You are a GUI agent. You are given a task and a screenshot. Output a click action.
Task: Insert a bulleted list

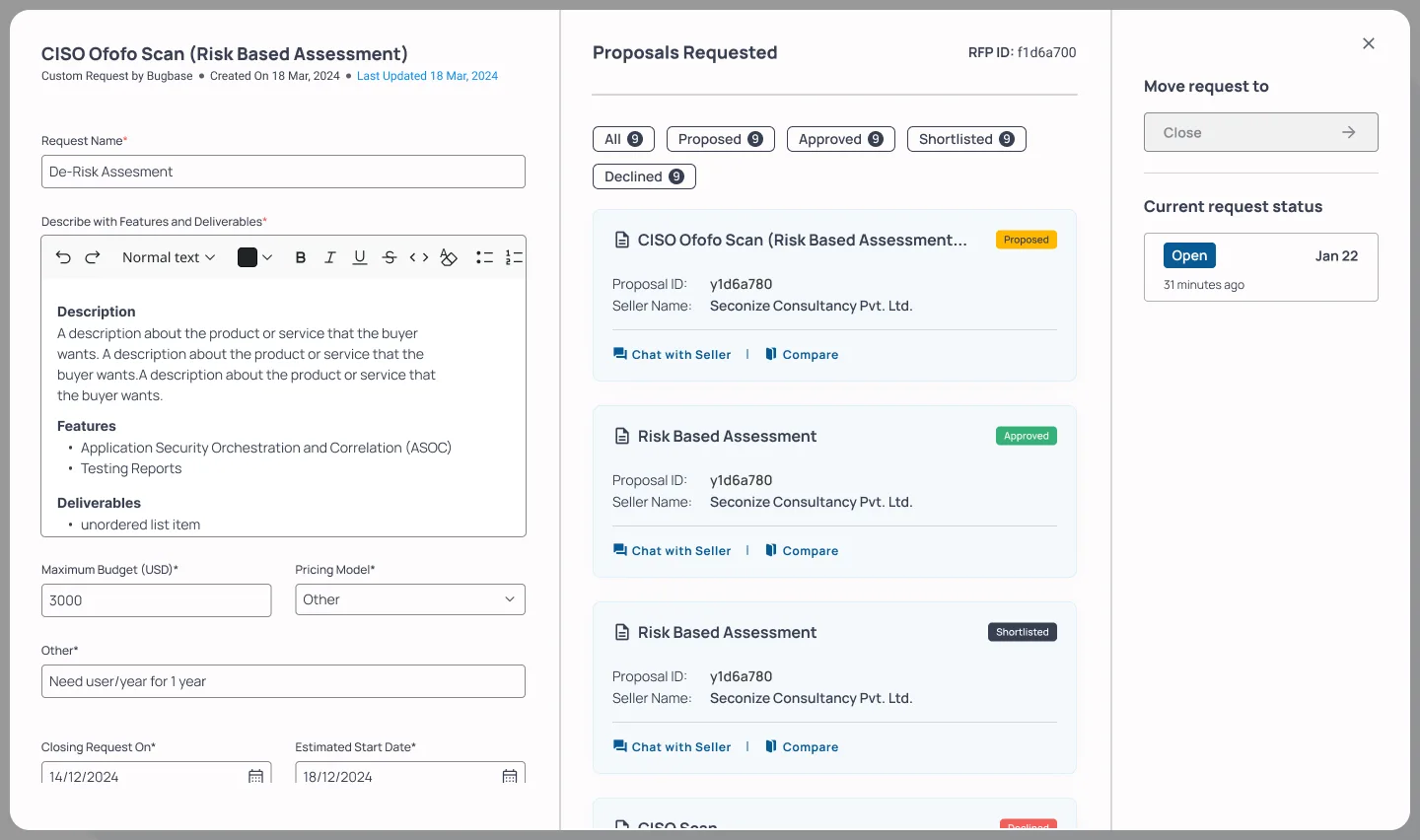(x=484, y=257)
